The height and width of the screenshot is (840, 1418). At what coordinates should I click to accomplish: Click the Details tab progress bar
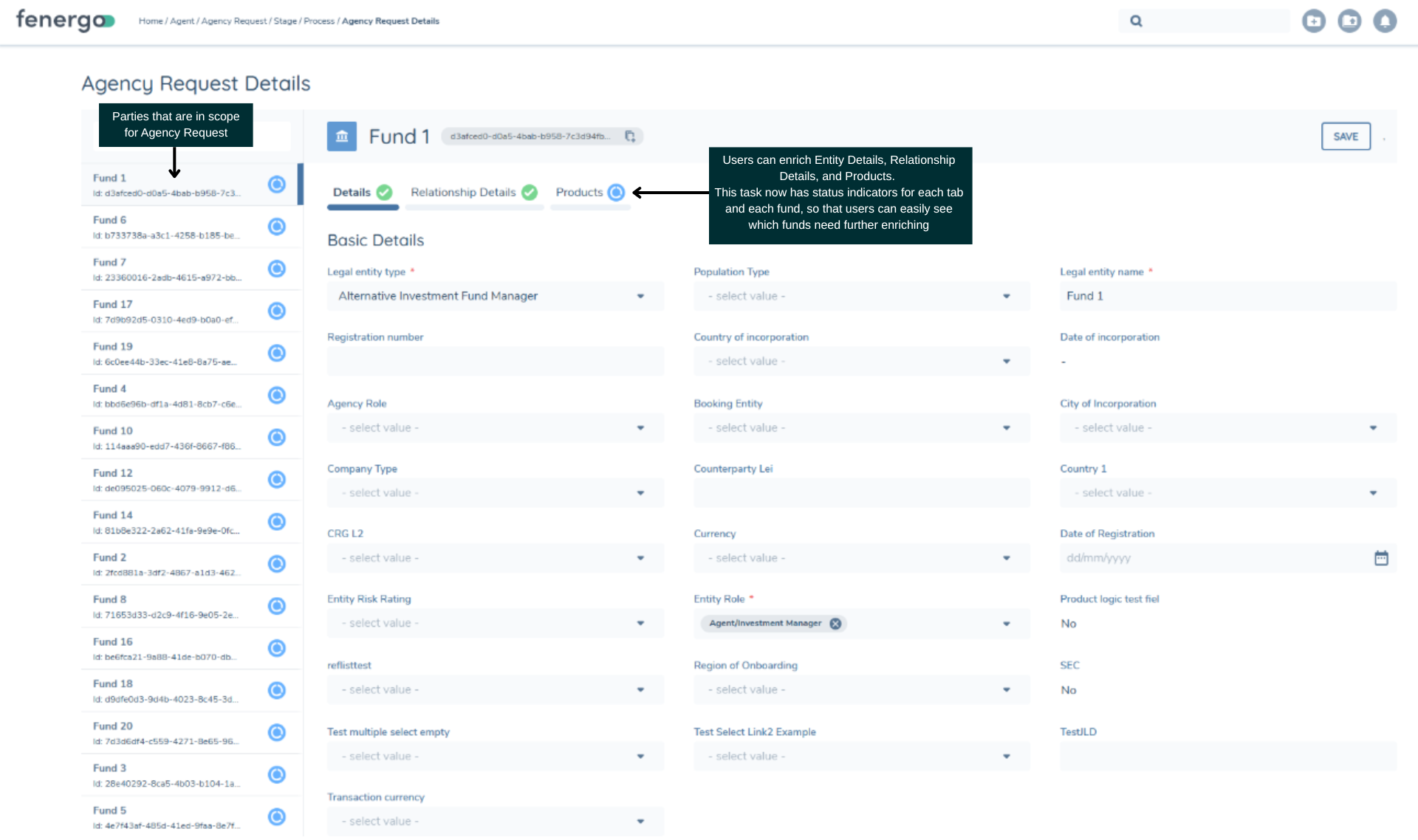pyautogui.click(x=363, y=207)
